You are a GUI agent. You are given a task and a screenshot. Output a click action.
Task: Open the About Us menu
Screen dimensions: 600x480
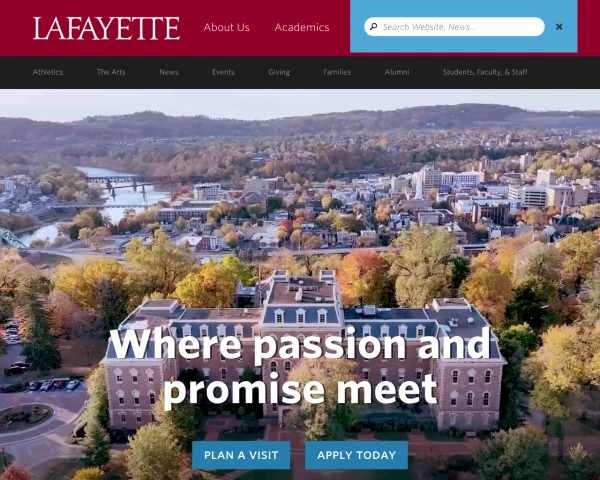click(x=227, y=27)
